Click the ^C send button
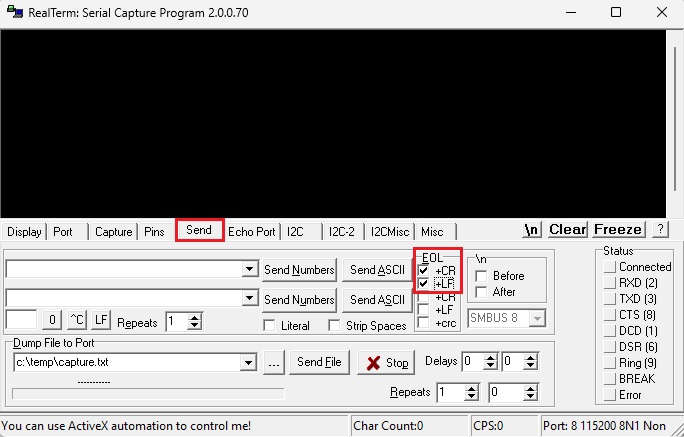The height and width of the screenshot is (437, 684). [x=77, y=321]
